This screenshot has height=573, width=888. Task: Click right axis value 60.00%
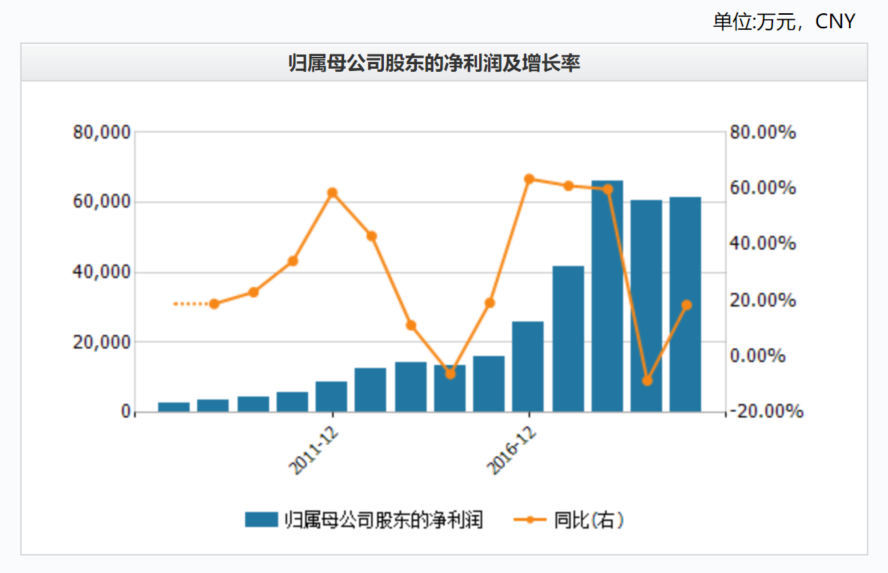coord(762,188)
